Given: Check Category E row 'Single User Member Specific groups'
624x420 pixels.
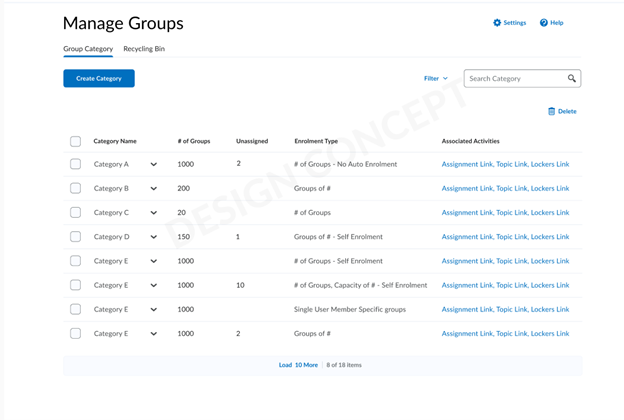Looking at the screenshot, I should 75,309.
